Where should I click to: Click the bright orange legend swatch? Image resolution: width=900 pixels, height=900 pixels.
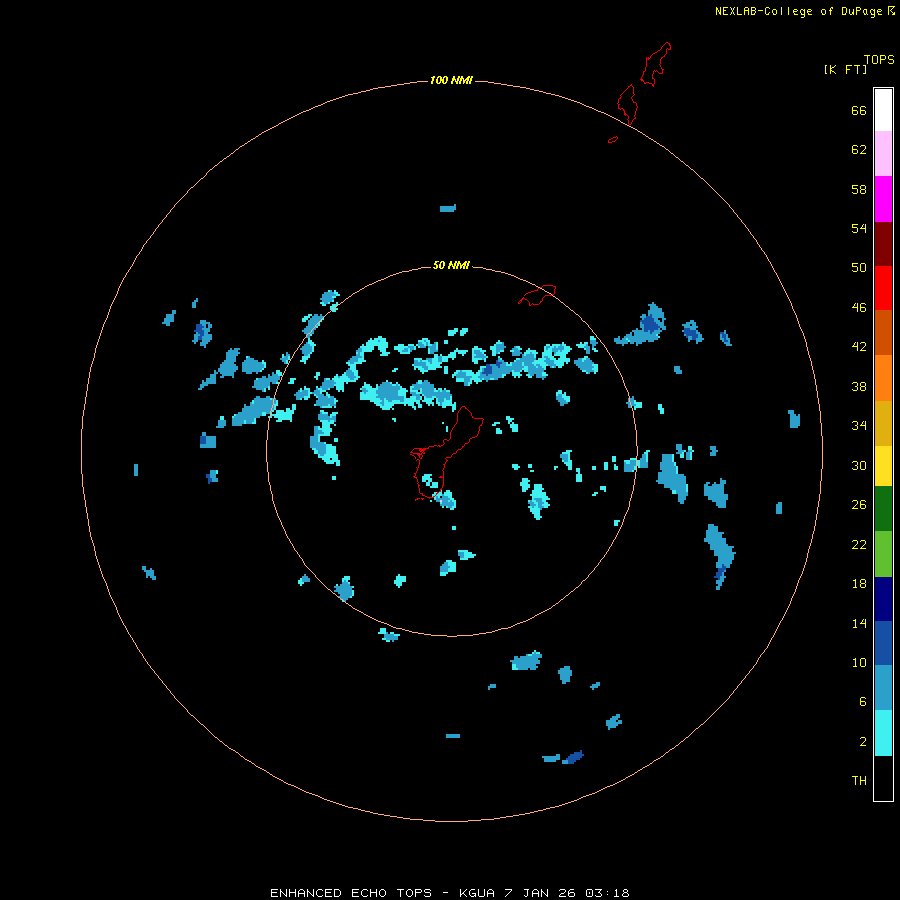click(x=883, y=378)
